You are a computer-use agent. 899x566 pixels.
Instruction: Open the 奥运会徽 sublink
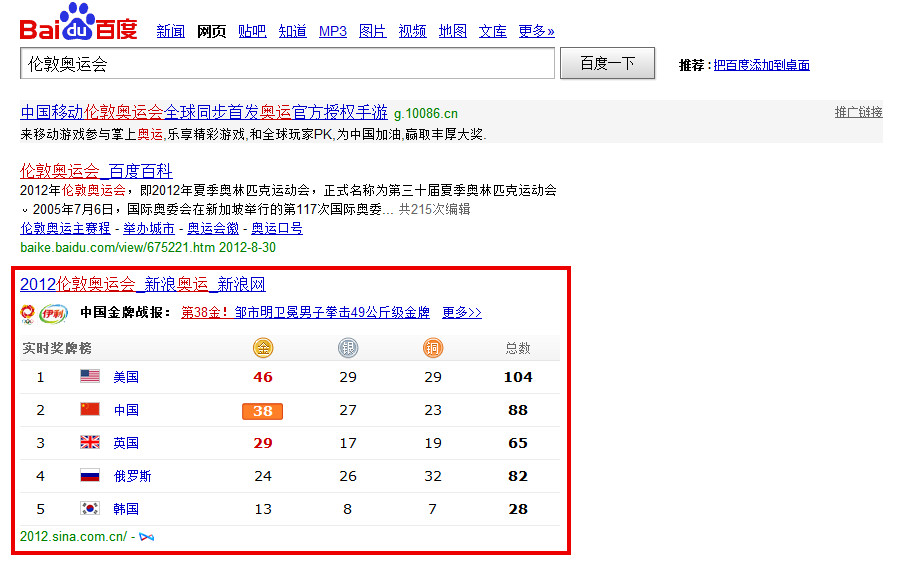[213, 228]
